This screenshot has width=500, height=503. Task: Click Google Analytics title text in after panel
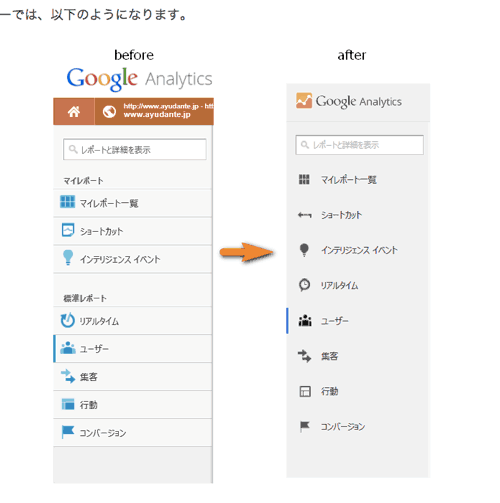point(359,101)
